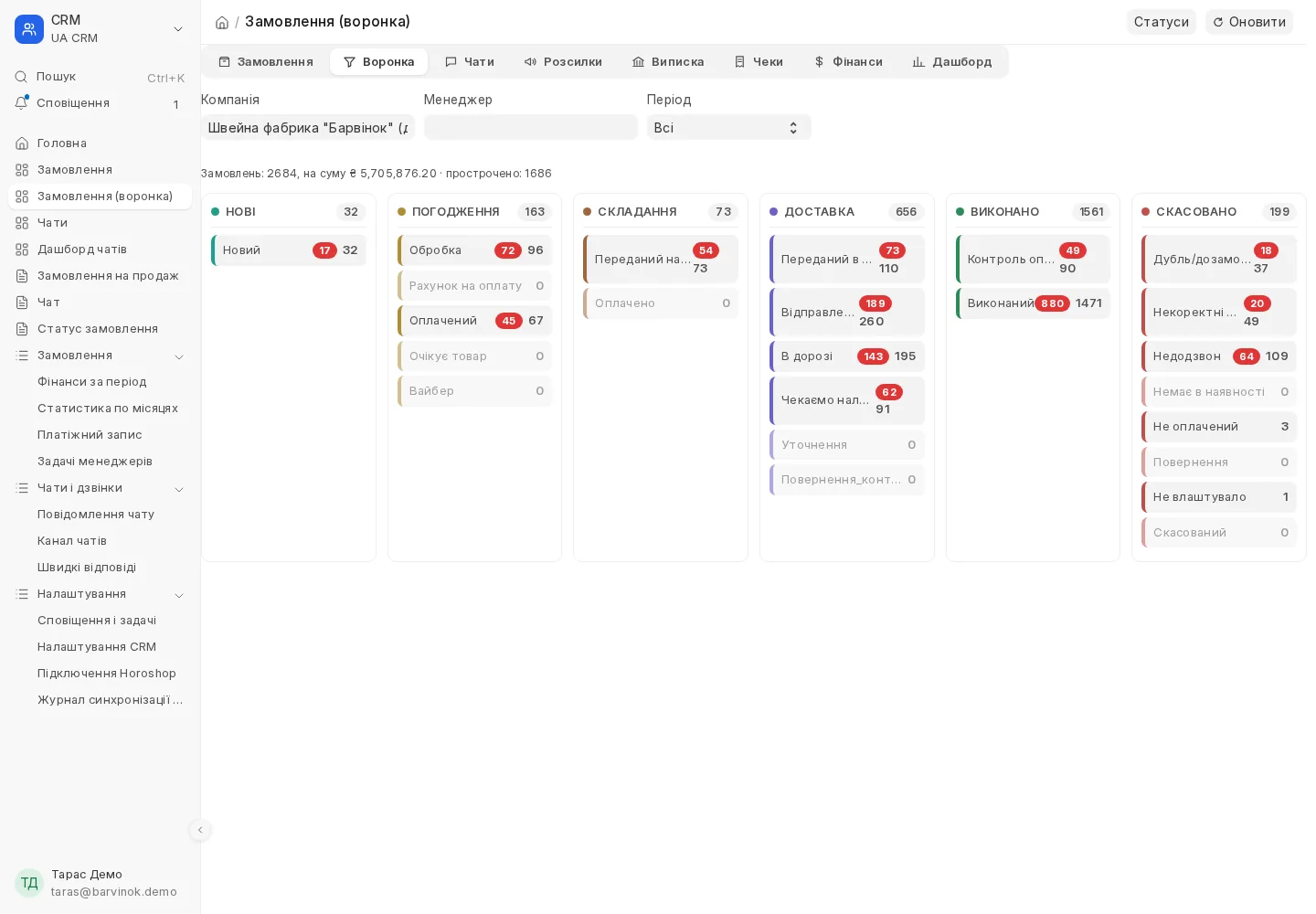Image resolution: width=1316 pixels, height=914 pixels.
Task: Click the user email taras@barvinok.demo
Action: [x=114, y=892]
